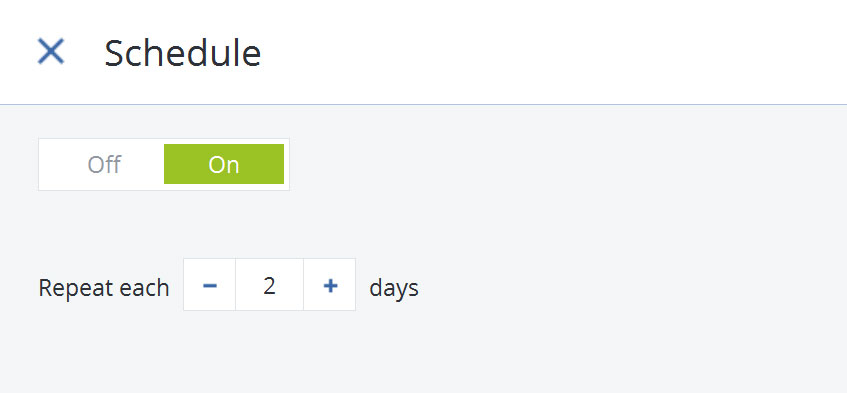Screen dimensions: 847x393
Task: Disable scheduling using the Off segment
Action: [x=104, y=164]
